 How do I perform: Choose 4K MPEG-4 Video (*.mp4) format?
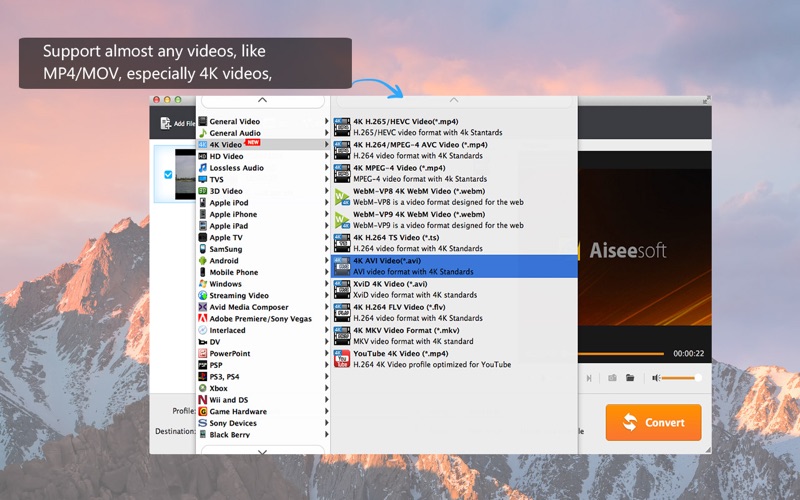454,173
